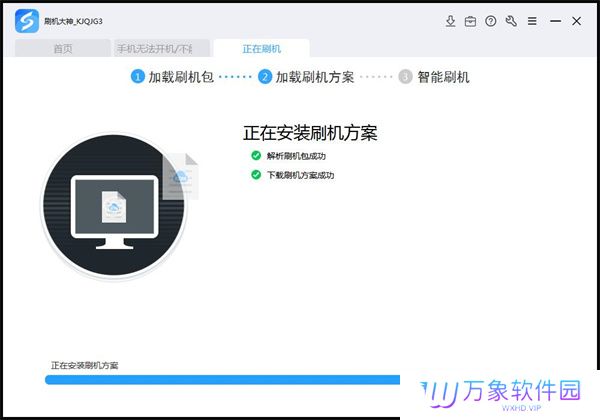
Task: Minimize the window
Action: pos(555,21)
